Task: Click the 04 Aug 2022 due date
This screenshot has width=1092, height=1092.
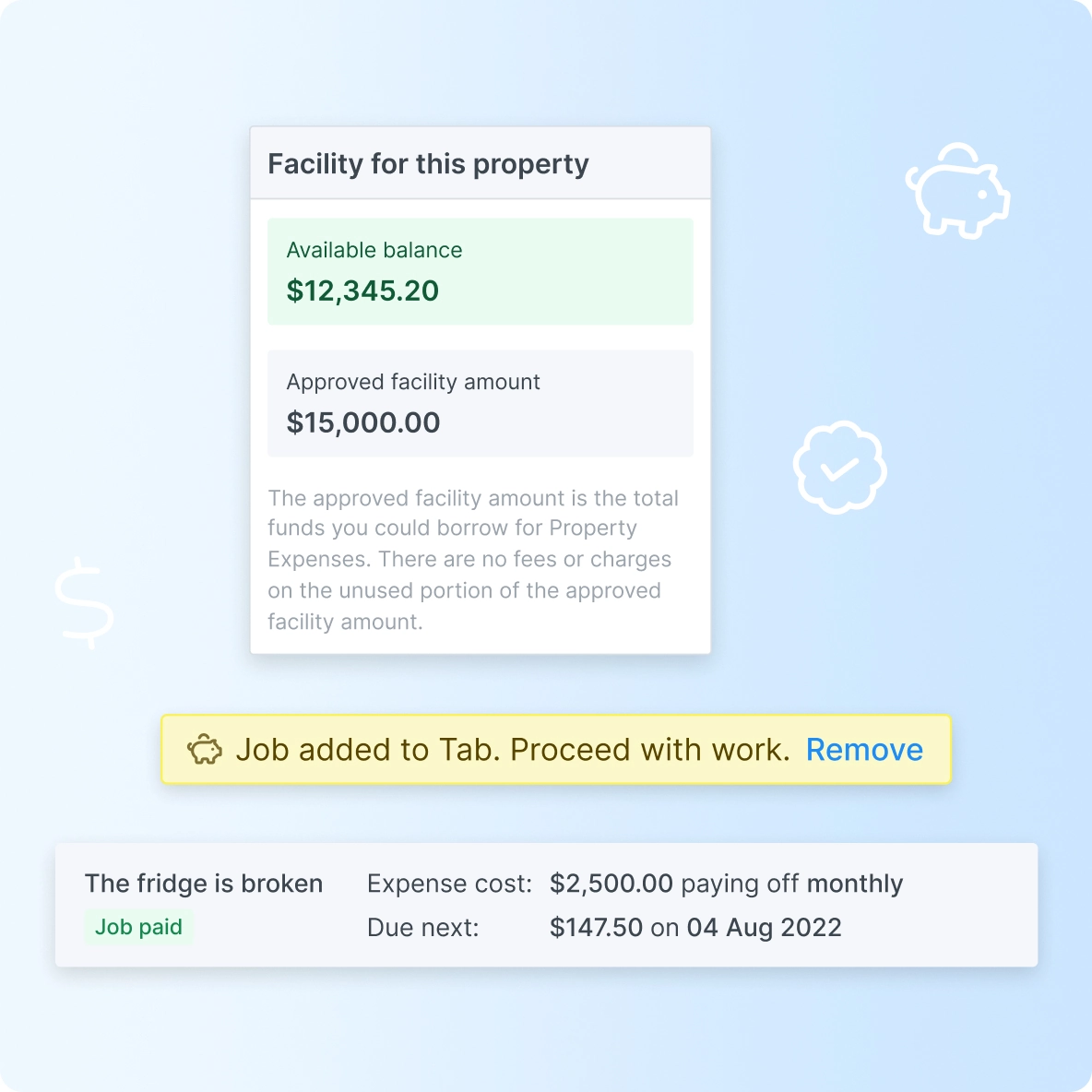Action: (x=764, y=928)
